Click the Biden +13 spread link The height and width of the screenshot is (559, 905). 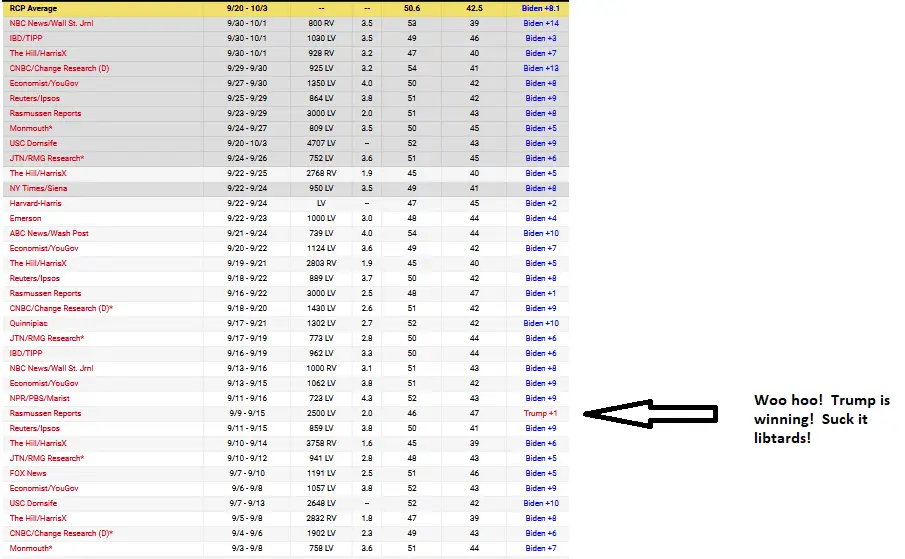(541, 68)
